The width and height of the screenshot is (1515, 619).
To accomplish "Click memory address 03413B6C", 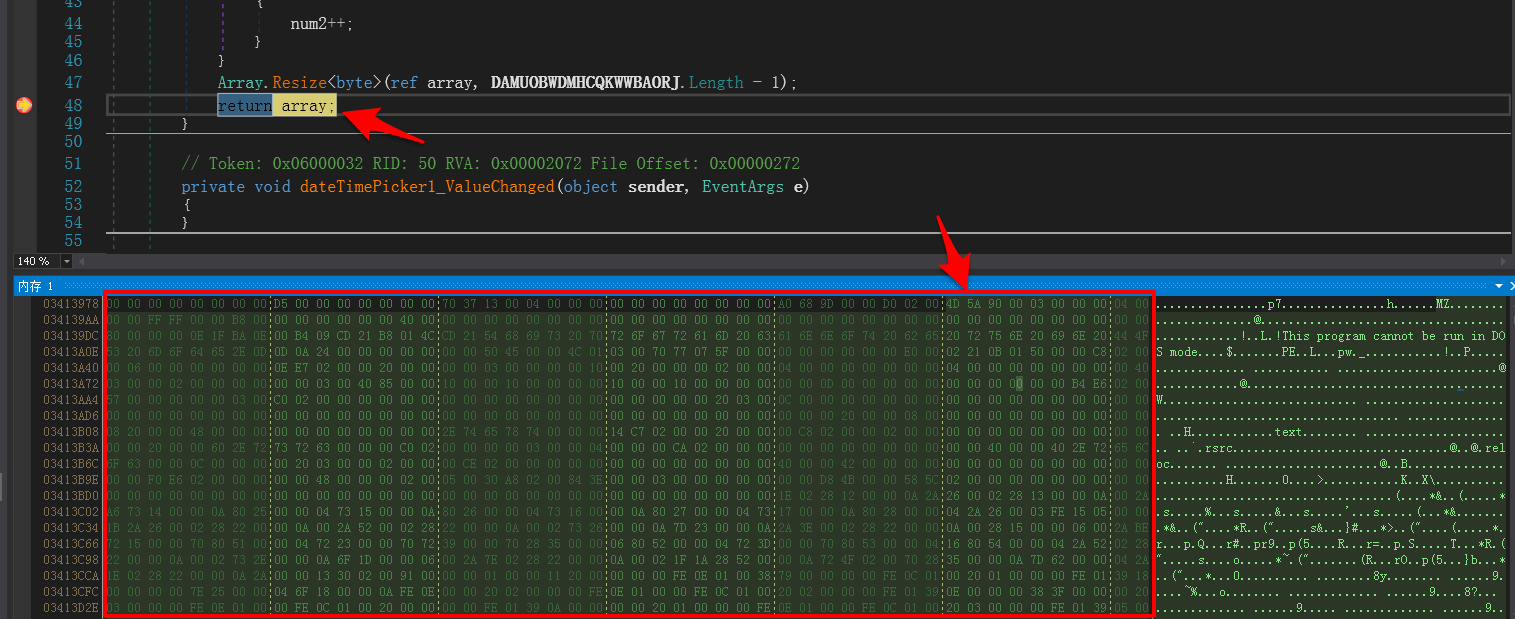I will (71, 464).
